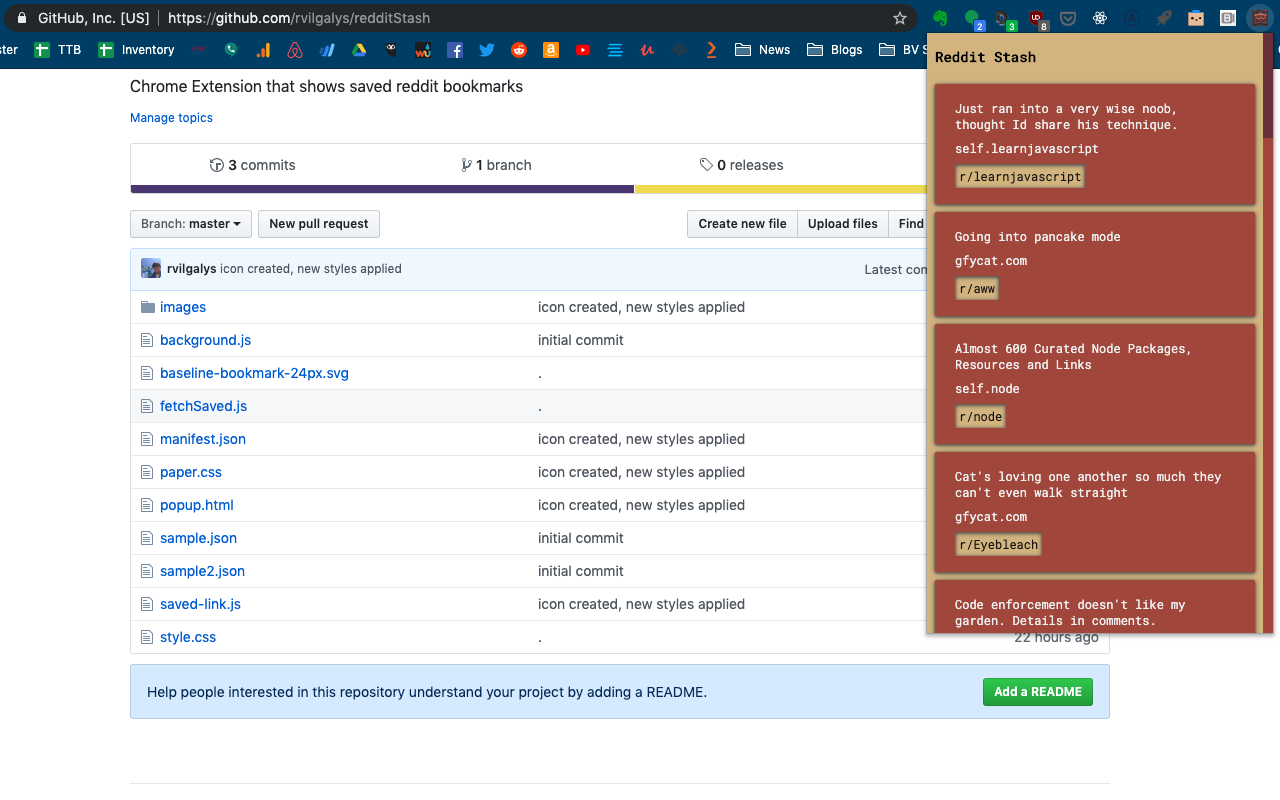Screen dimensions: 1280x800
Task: Open the sample.json file
Action: tap(198, 538)
